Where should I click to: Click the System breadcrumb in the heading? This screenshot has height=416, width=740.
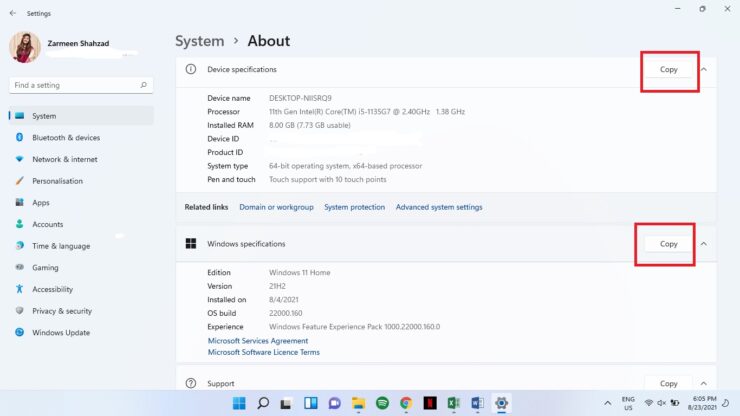click(200, 41)
